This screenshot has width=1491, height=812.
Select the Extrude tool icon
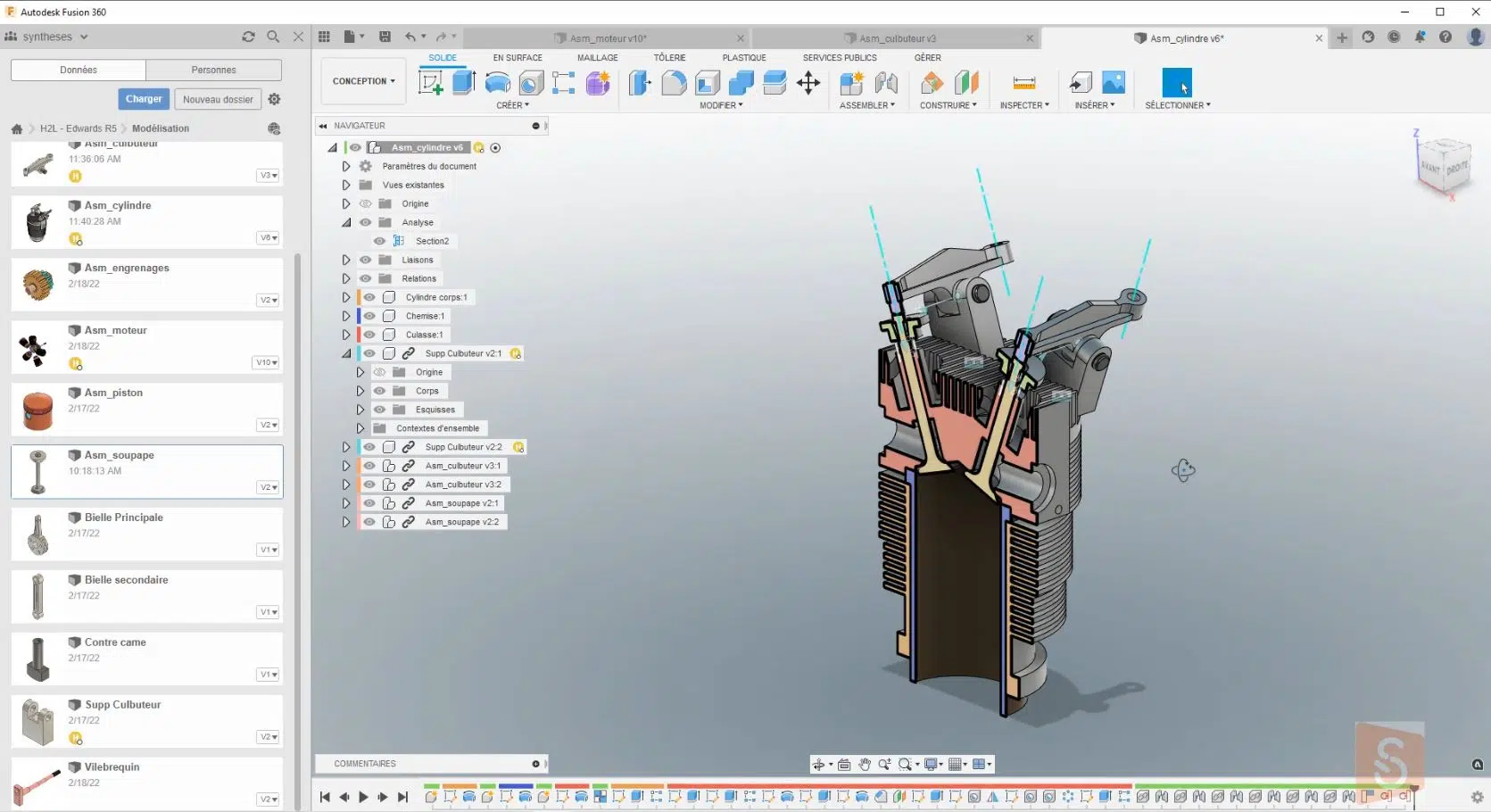pyautogui.click(x=464, y=83)
